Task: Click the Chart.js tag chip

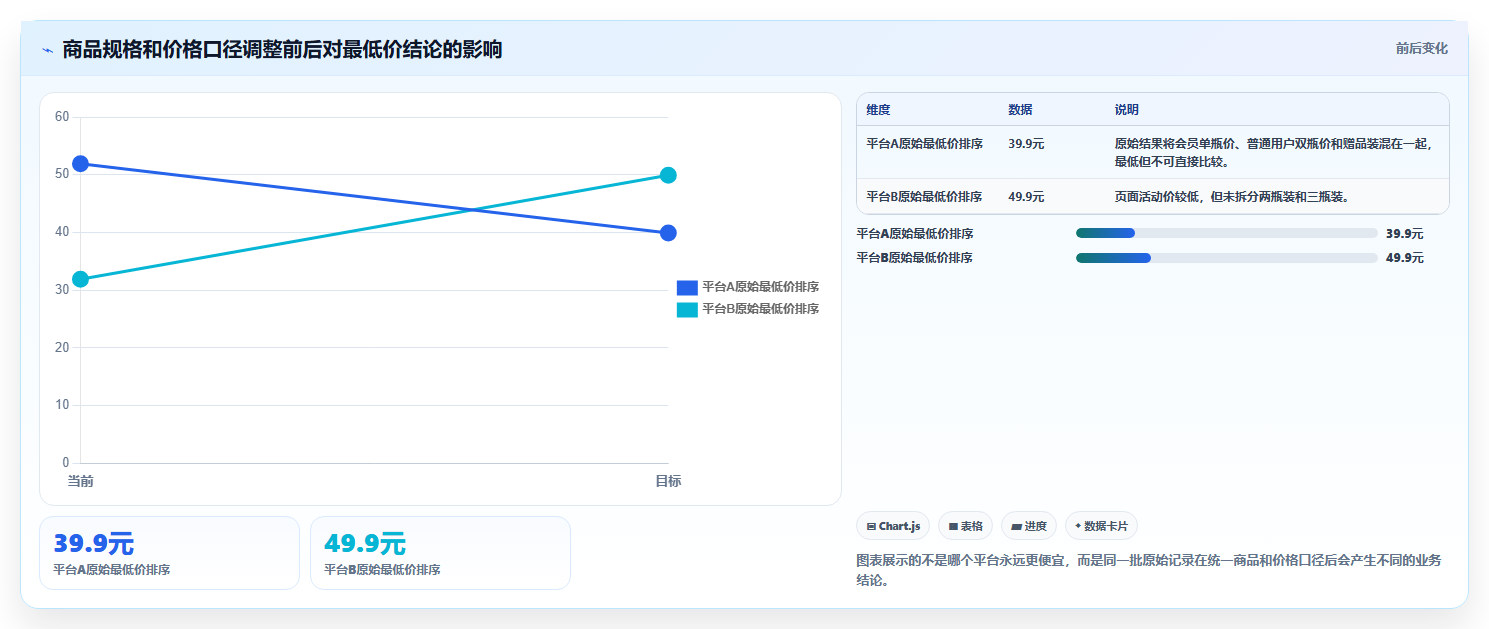Action: coord(893,526)
